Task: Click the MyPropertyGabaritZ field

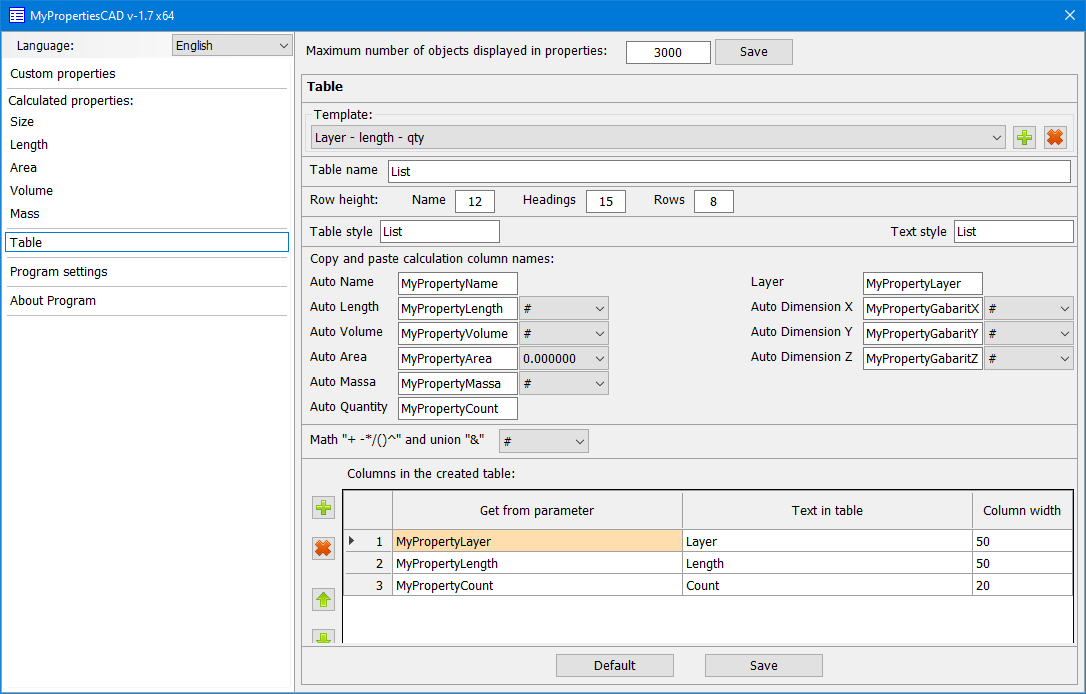Action: 923,359
